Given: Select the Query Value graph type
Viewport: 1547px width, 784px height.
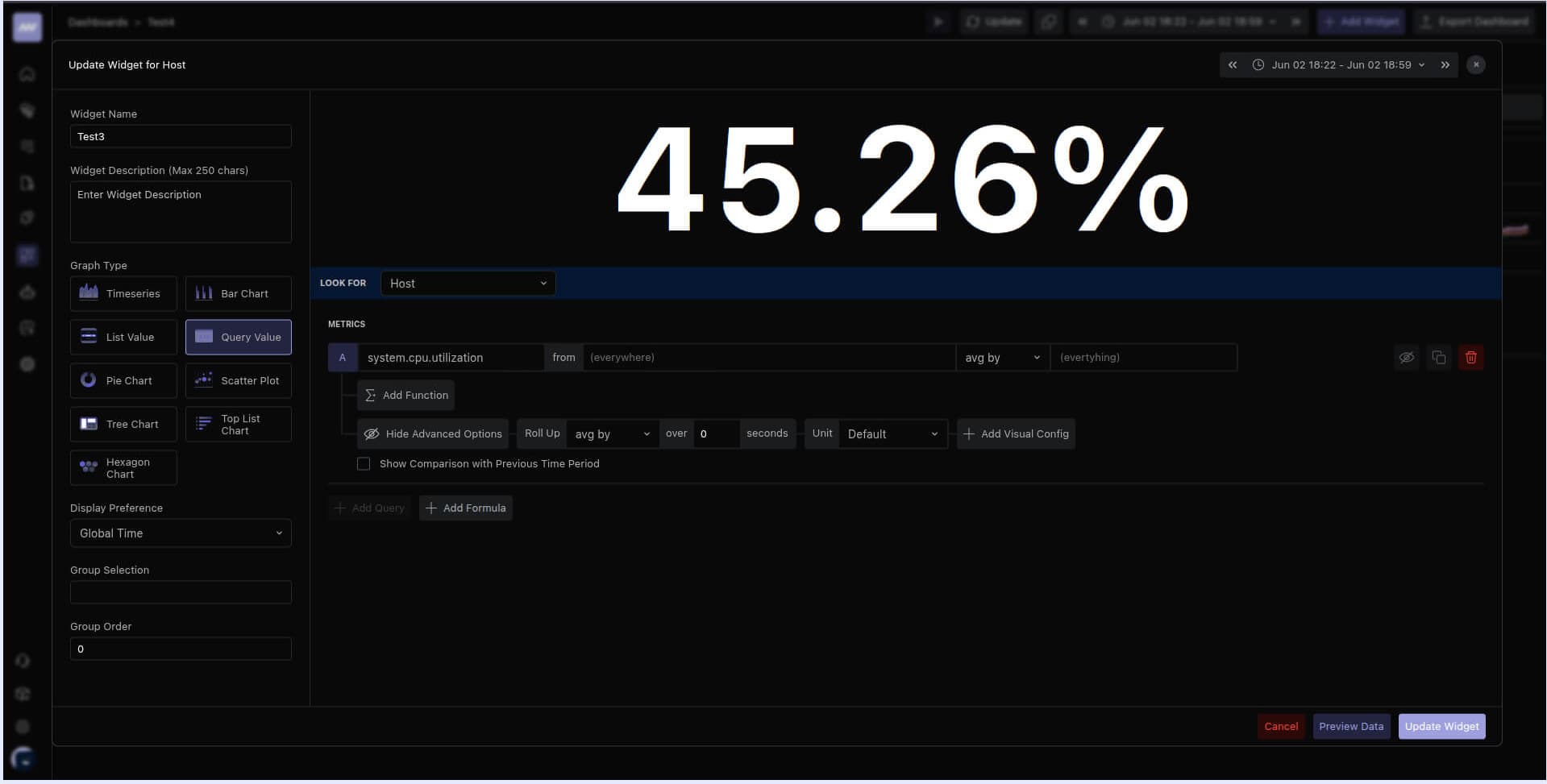Looking at the screenshot, I should pos(239,337).
